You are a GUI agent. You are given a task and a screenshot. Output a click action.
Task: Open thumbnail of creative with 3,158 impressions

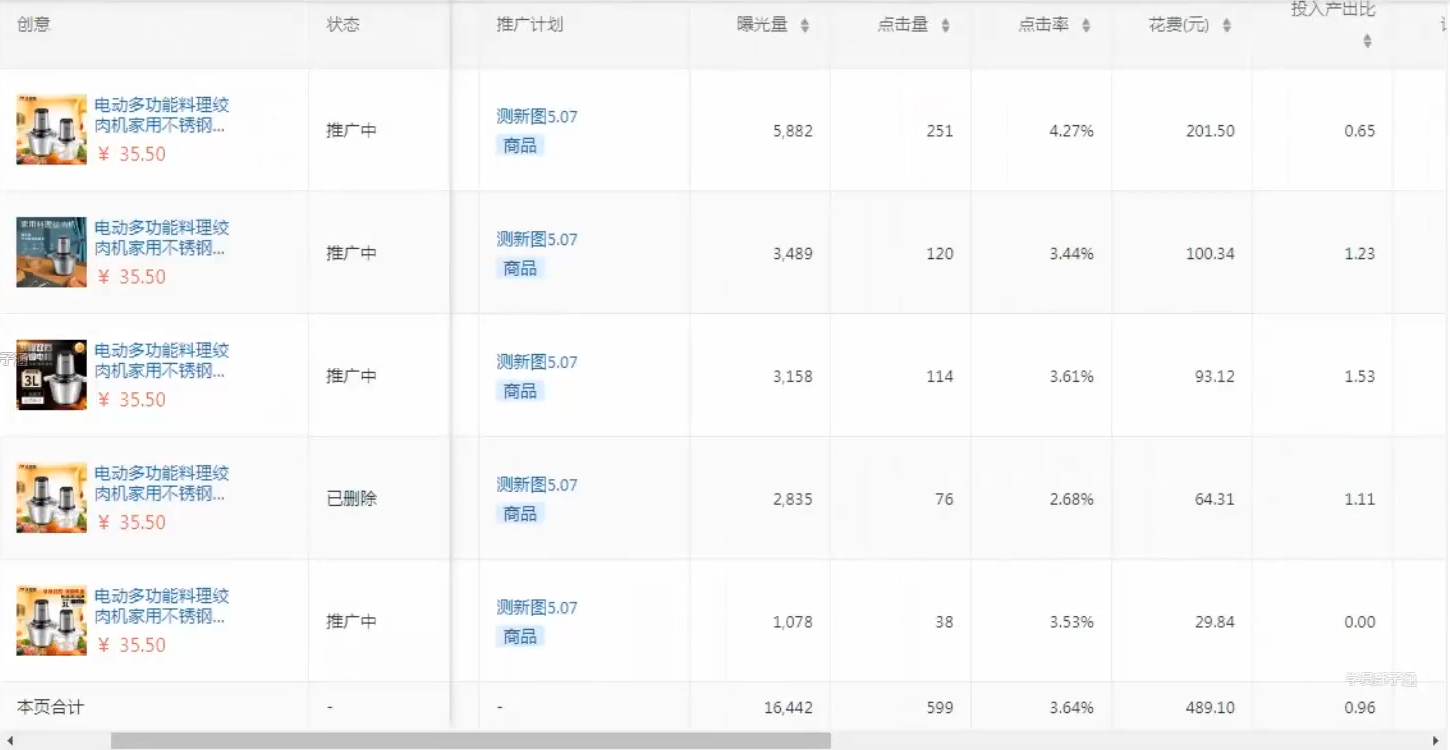tap(52, 375)
